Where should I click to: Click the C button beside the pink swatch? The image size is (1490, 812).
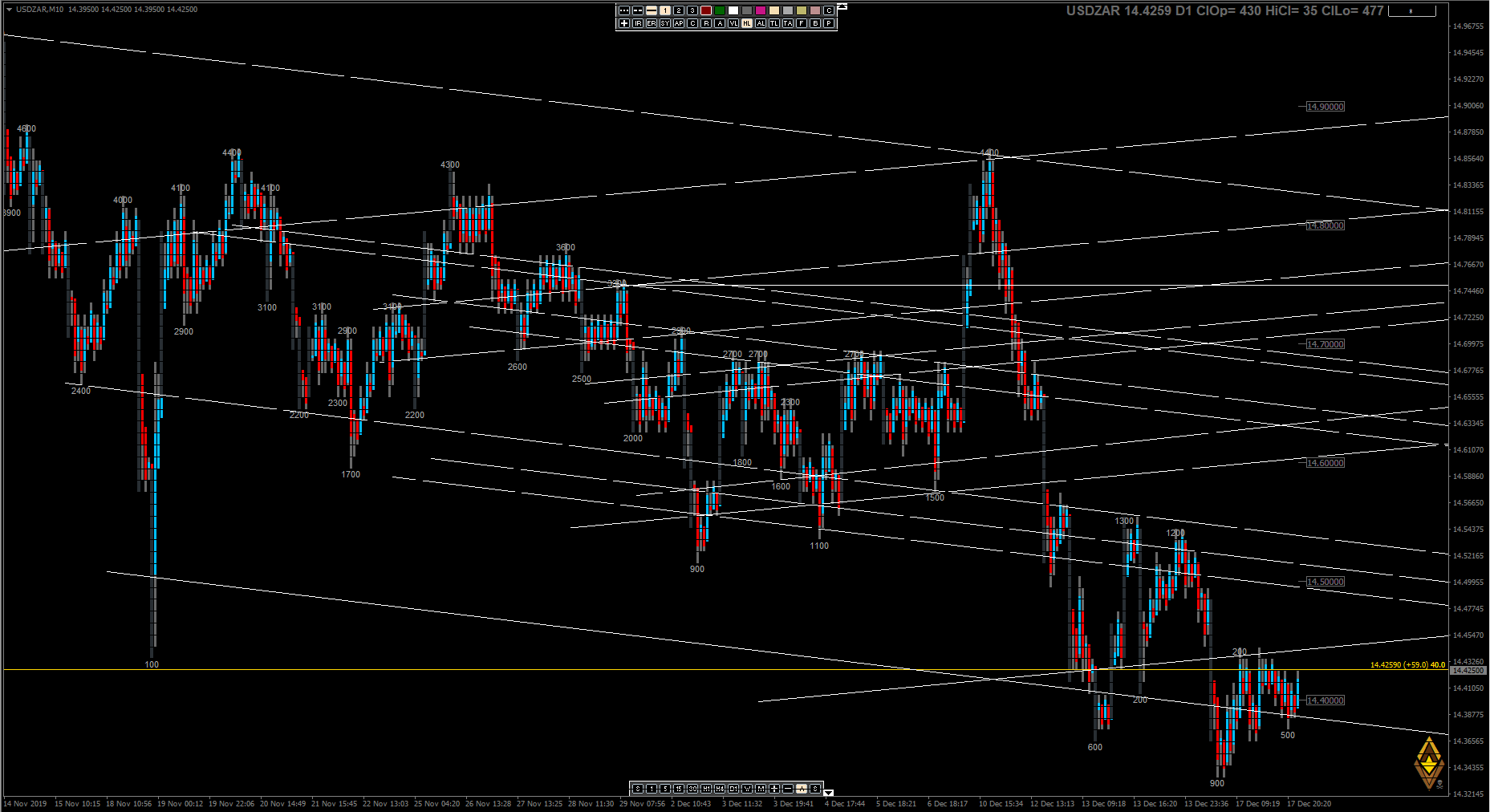[x=829, y=10]
